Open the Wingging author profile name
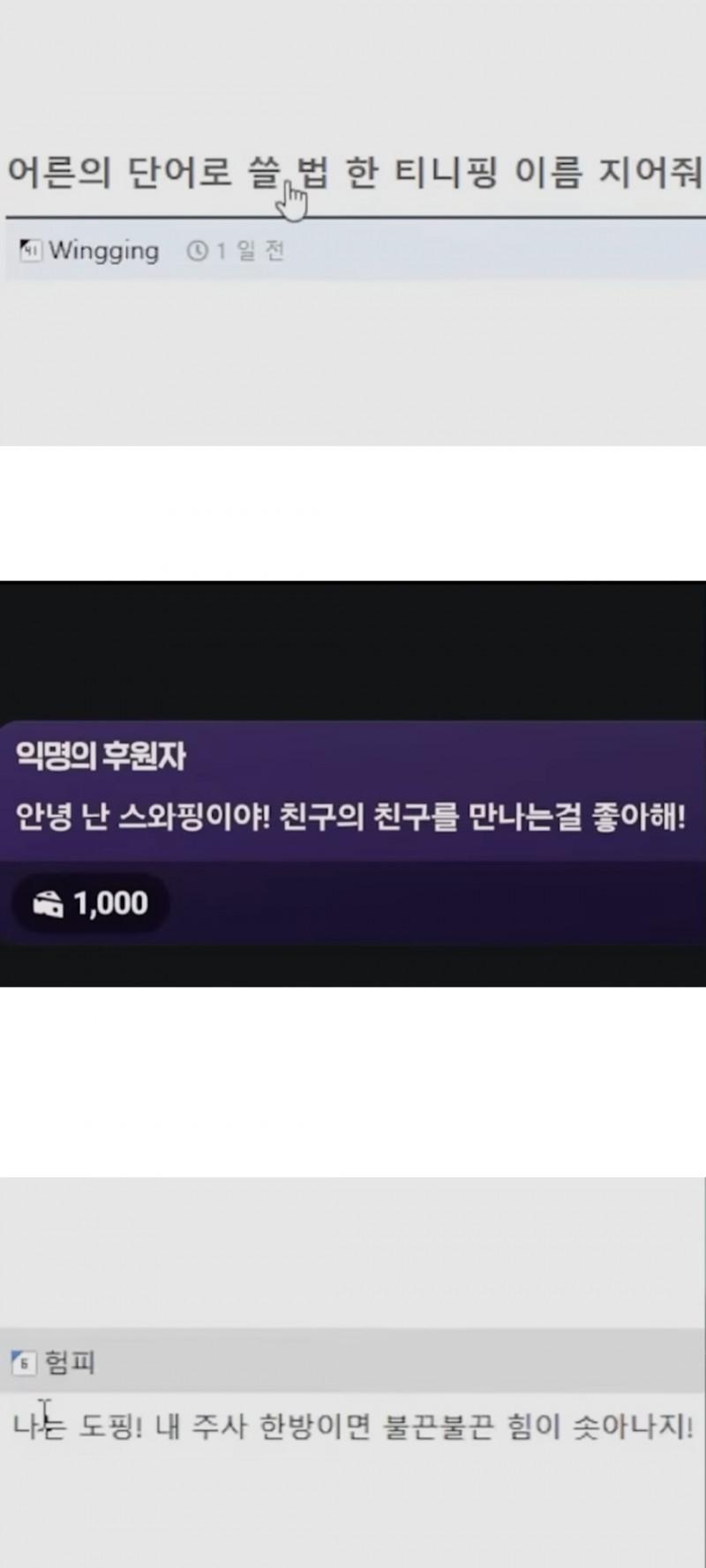 click(104, 250)
